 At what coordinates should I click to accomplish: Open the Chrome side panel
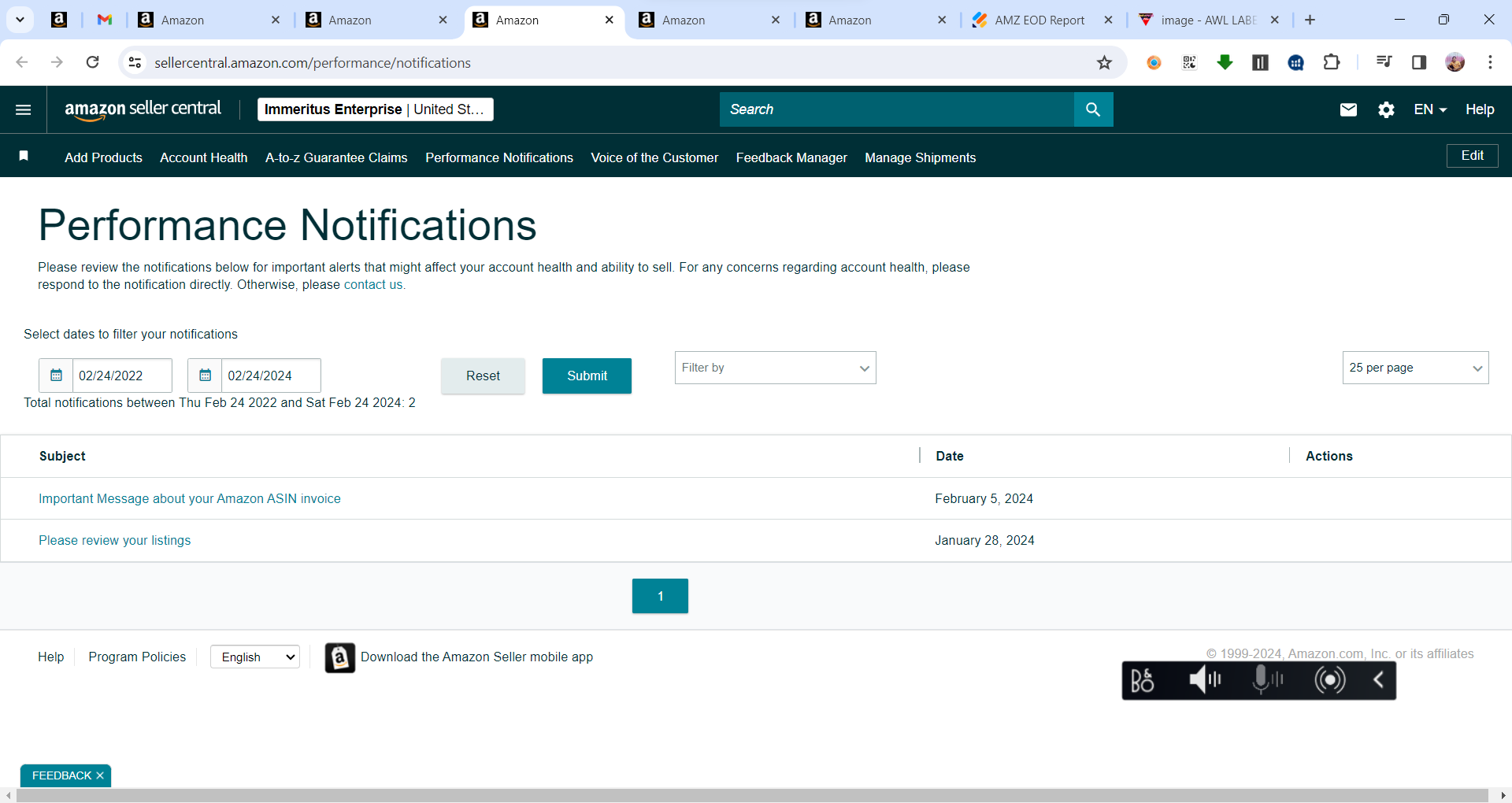[x=1419, y=62]
